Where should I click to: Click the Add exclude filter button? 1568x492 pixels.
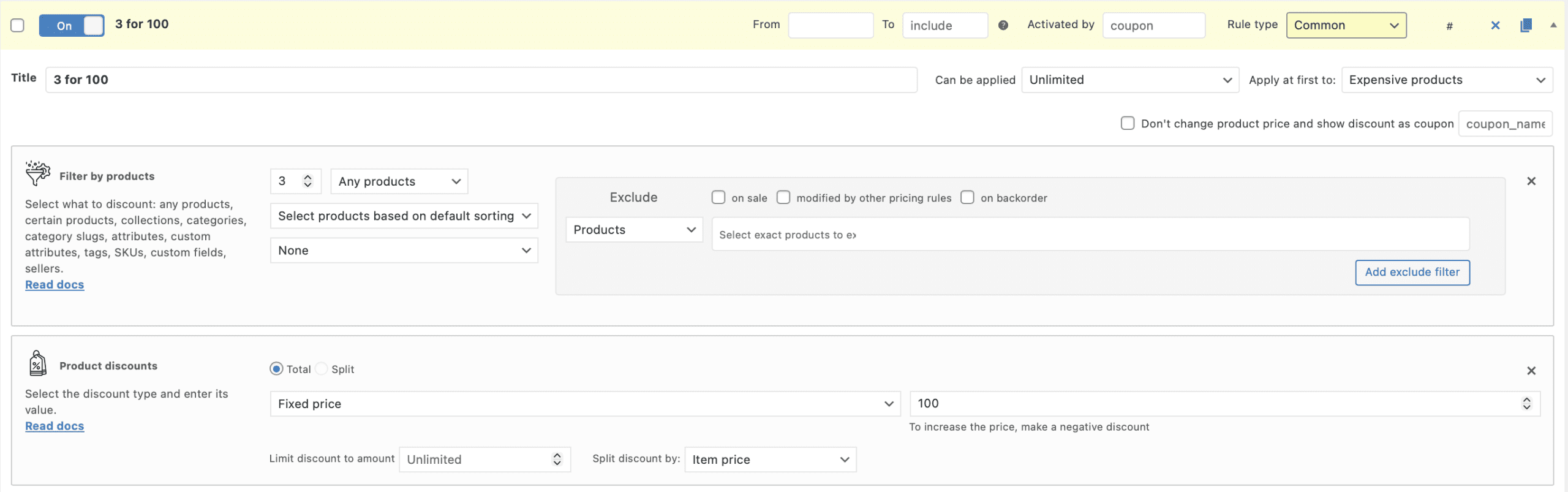(x=1412, y=272)
